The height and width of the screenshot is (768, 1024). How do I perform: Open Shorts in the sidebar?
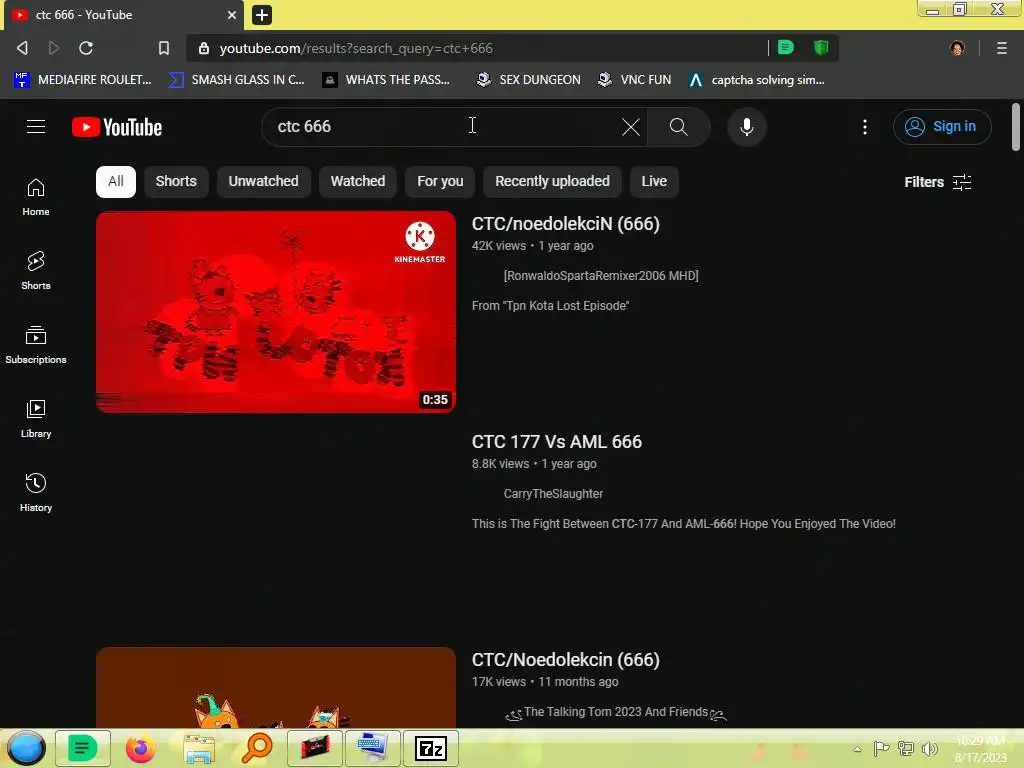click(x=36, y=271)
